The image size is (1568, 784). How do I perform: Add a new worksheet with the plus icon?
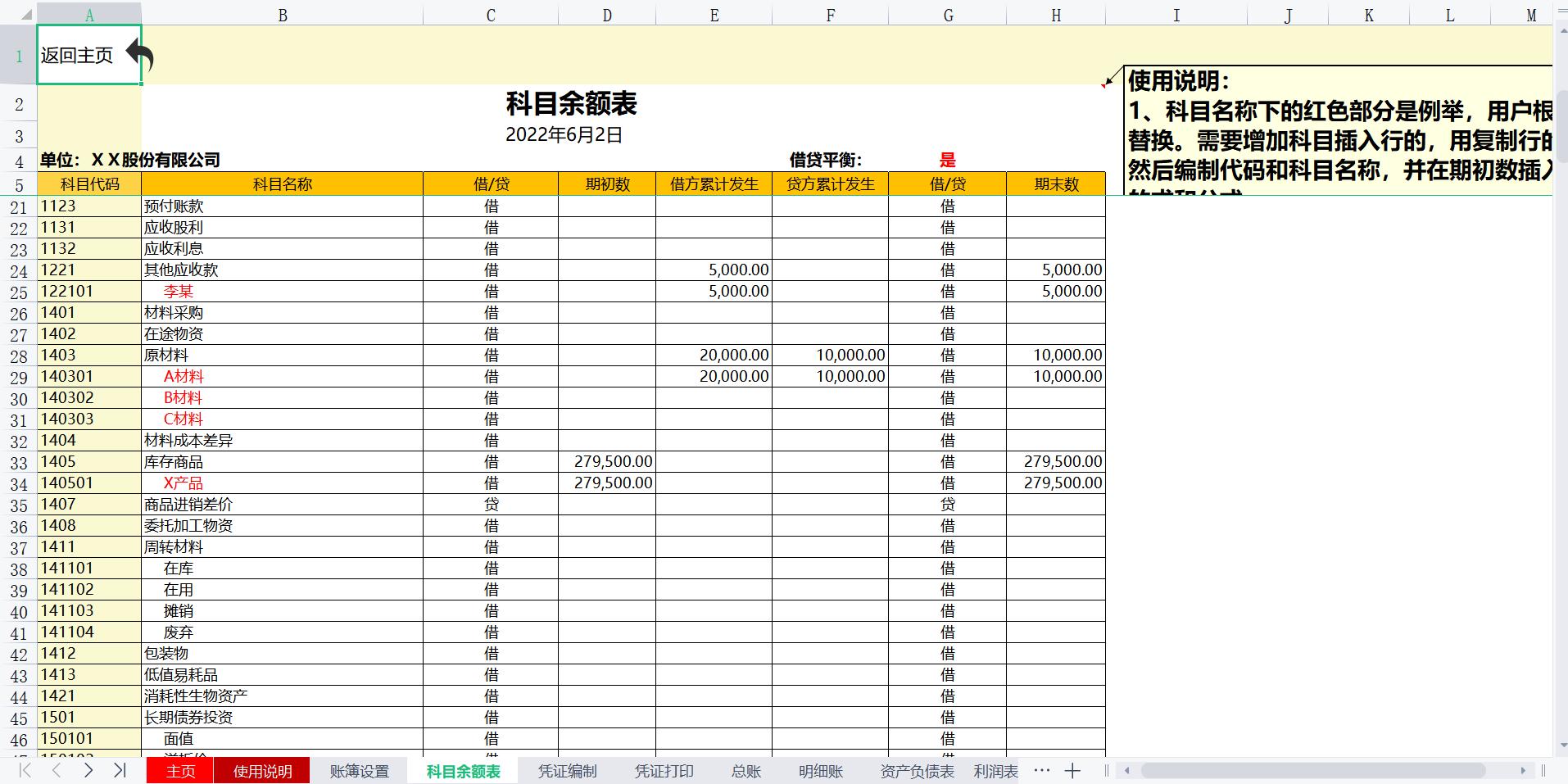(x=1072, y=770)
